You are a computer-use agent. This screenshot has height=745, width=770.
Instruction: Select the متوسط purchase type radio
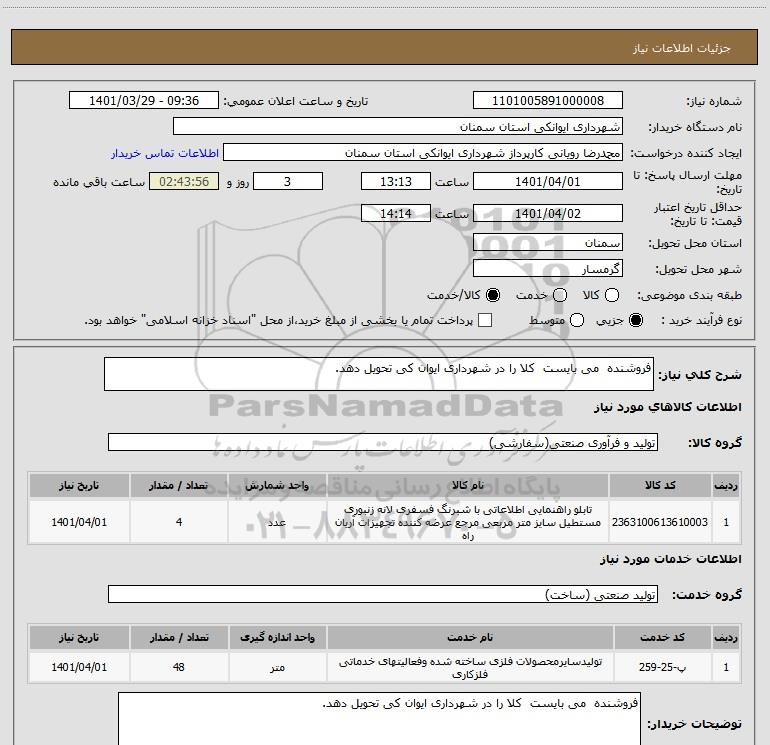pos(577,320)
